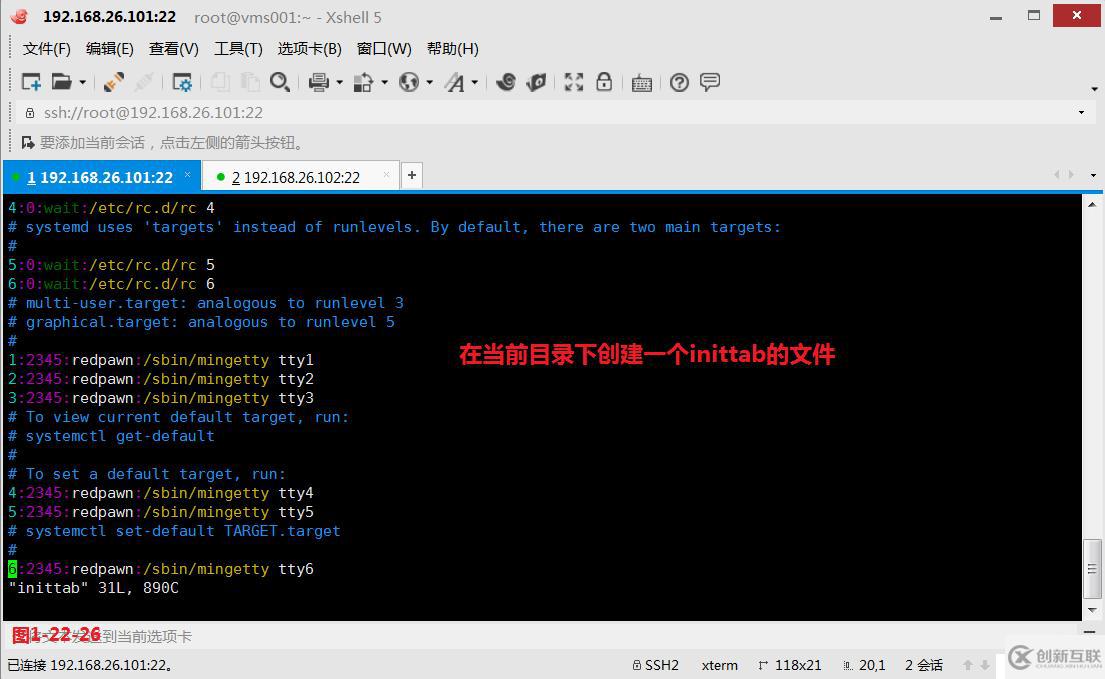Click the xterm status bar entry
The width and height of the screenshot is (1105, 679).
(720, 665)
